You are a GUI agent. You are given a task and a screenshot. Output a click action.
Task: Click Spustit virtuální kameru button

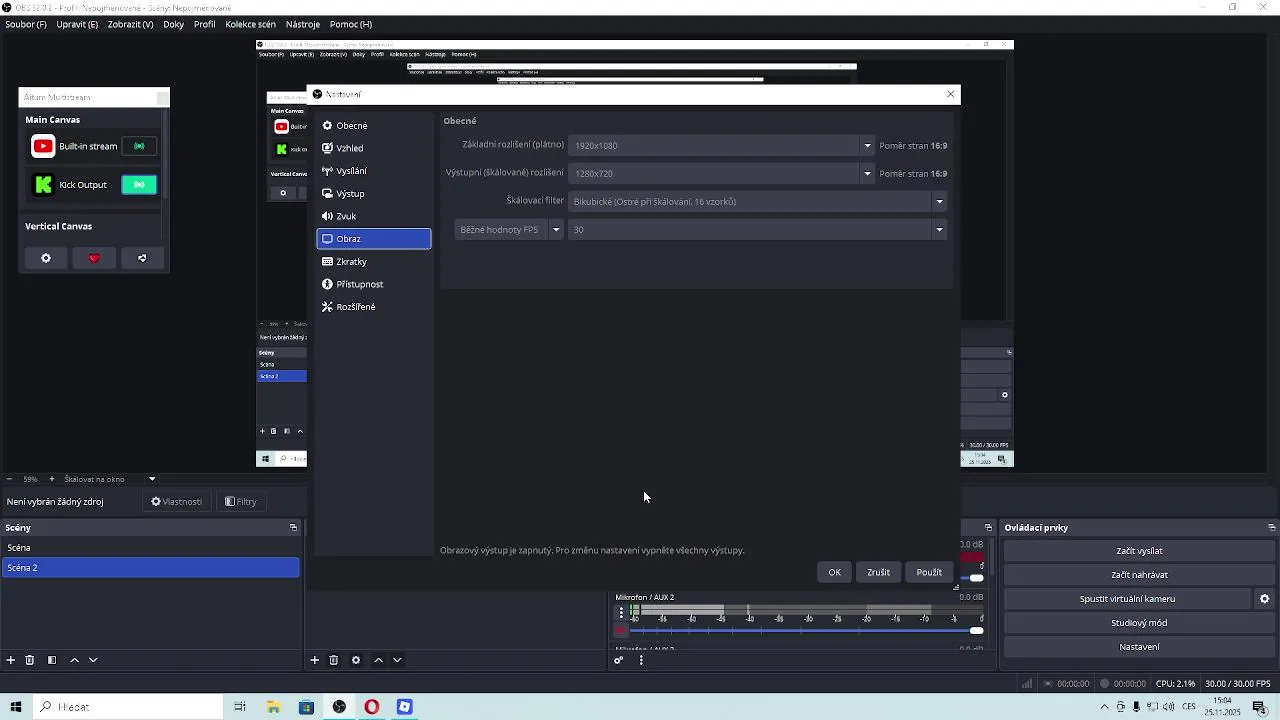1127,599
